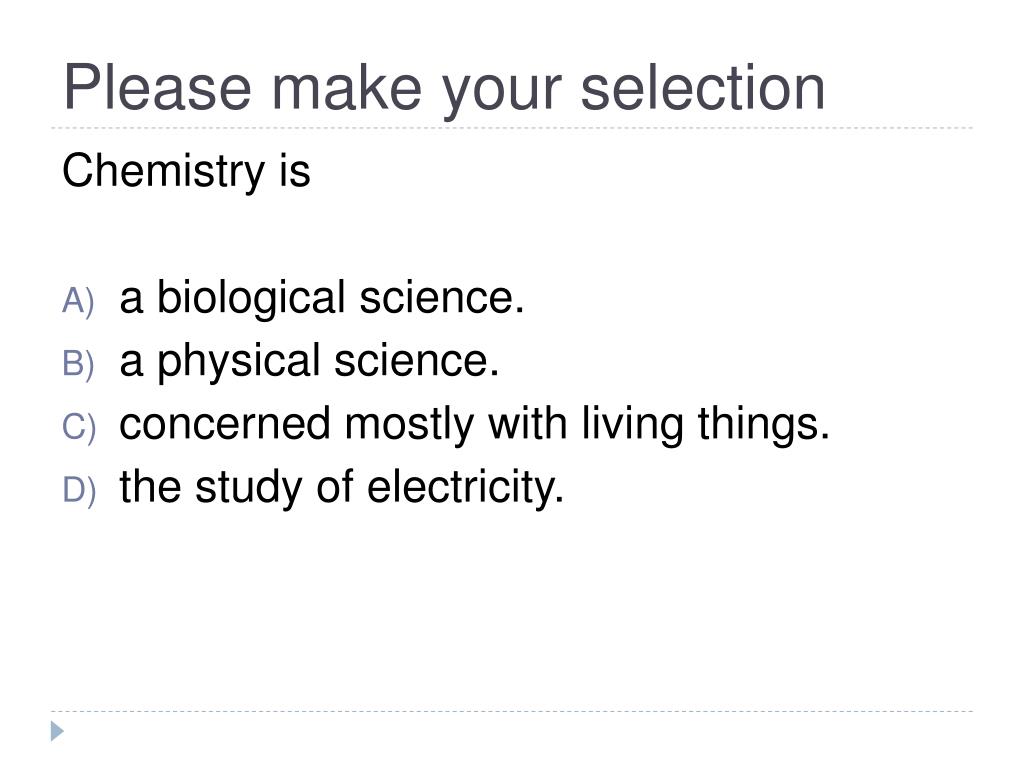1024x768 pixels.
Task: Choose answer text 'a physical science.'
Action: tap(310, 361)
